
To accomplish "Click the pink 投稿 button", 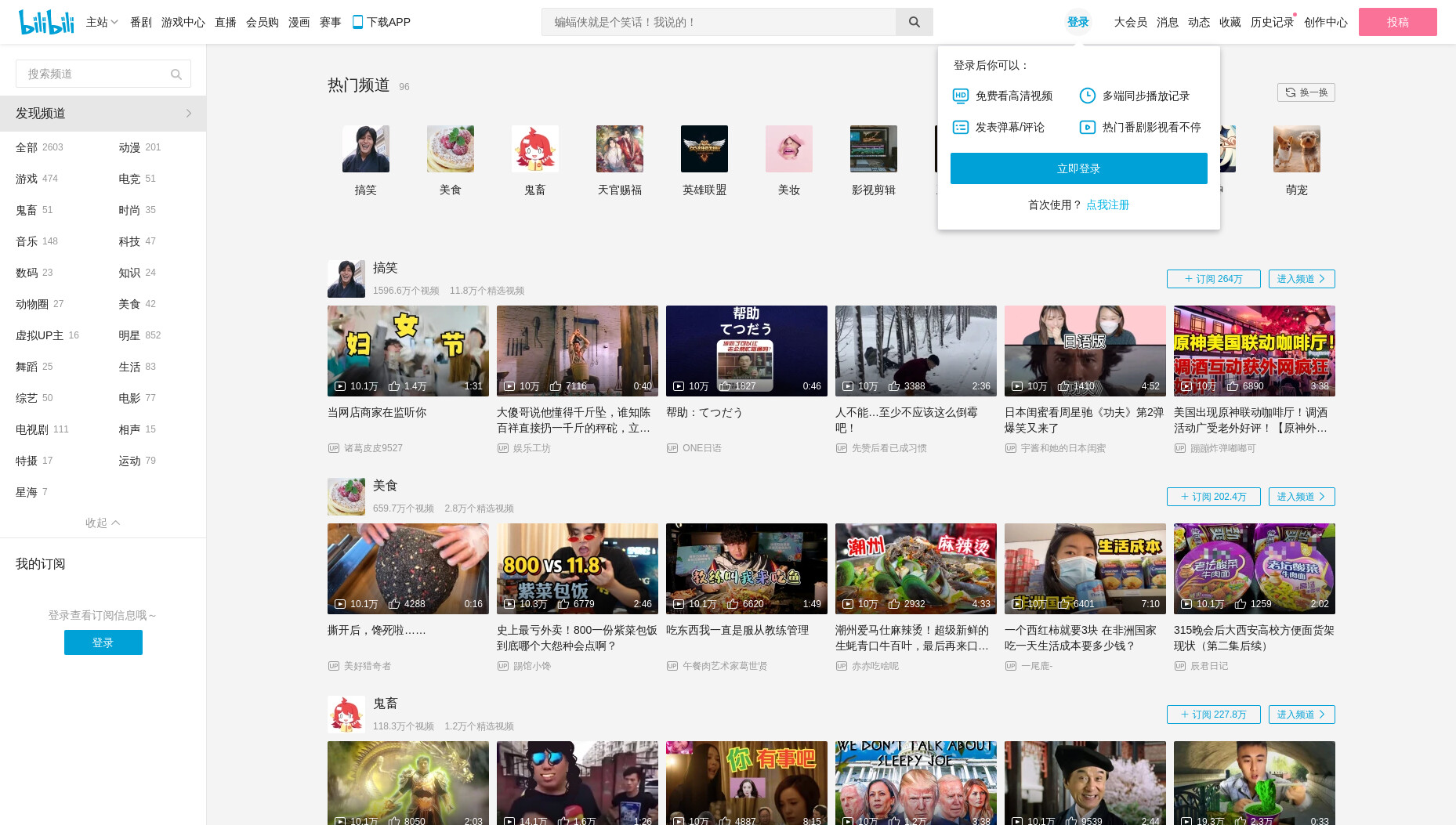I will click(x=1398, y=22).
